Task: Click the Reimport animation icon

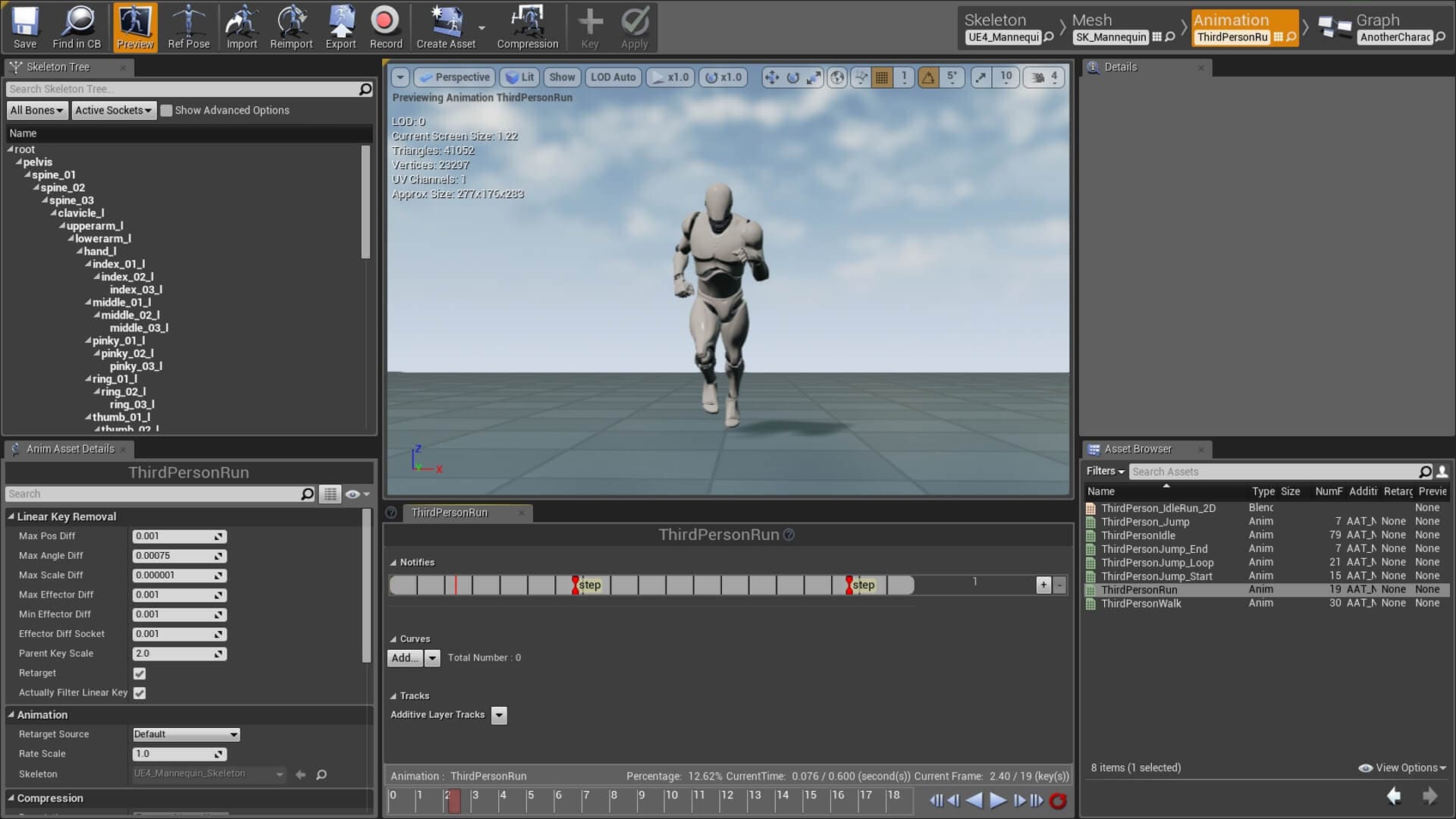Action: [x=291, y=27]
